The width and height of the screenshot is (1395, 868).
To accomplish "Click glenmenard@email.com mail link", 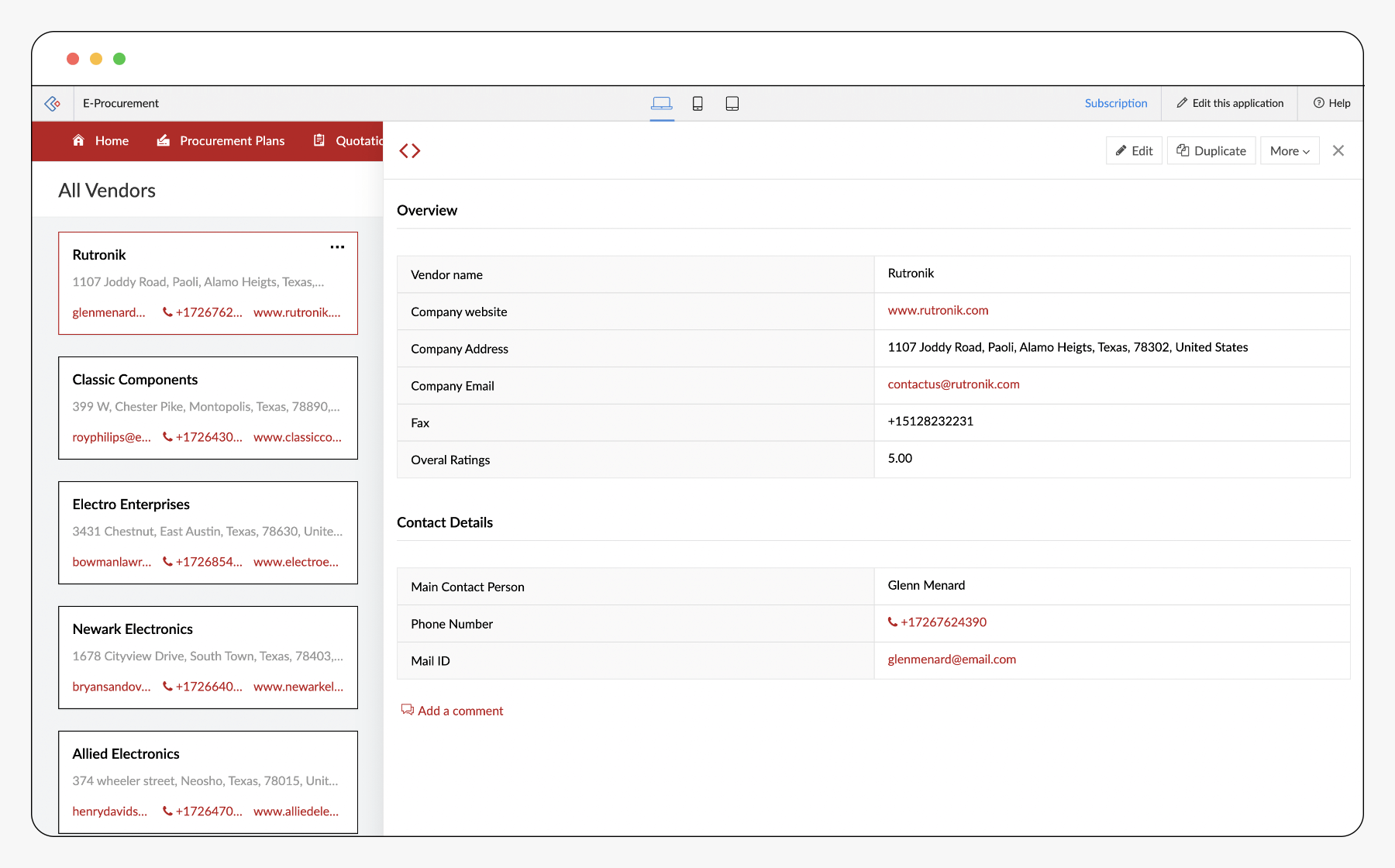I will point(952,660).
